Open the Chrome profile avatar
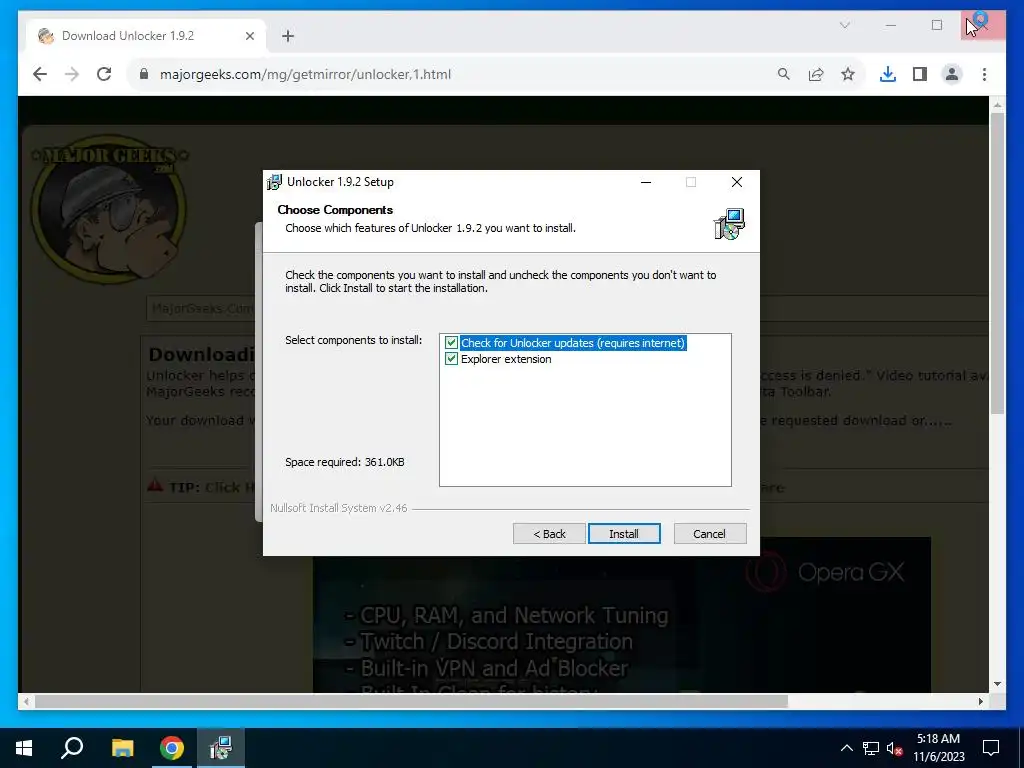This screenshot has height=768, width=1024. click(952, 74)
